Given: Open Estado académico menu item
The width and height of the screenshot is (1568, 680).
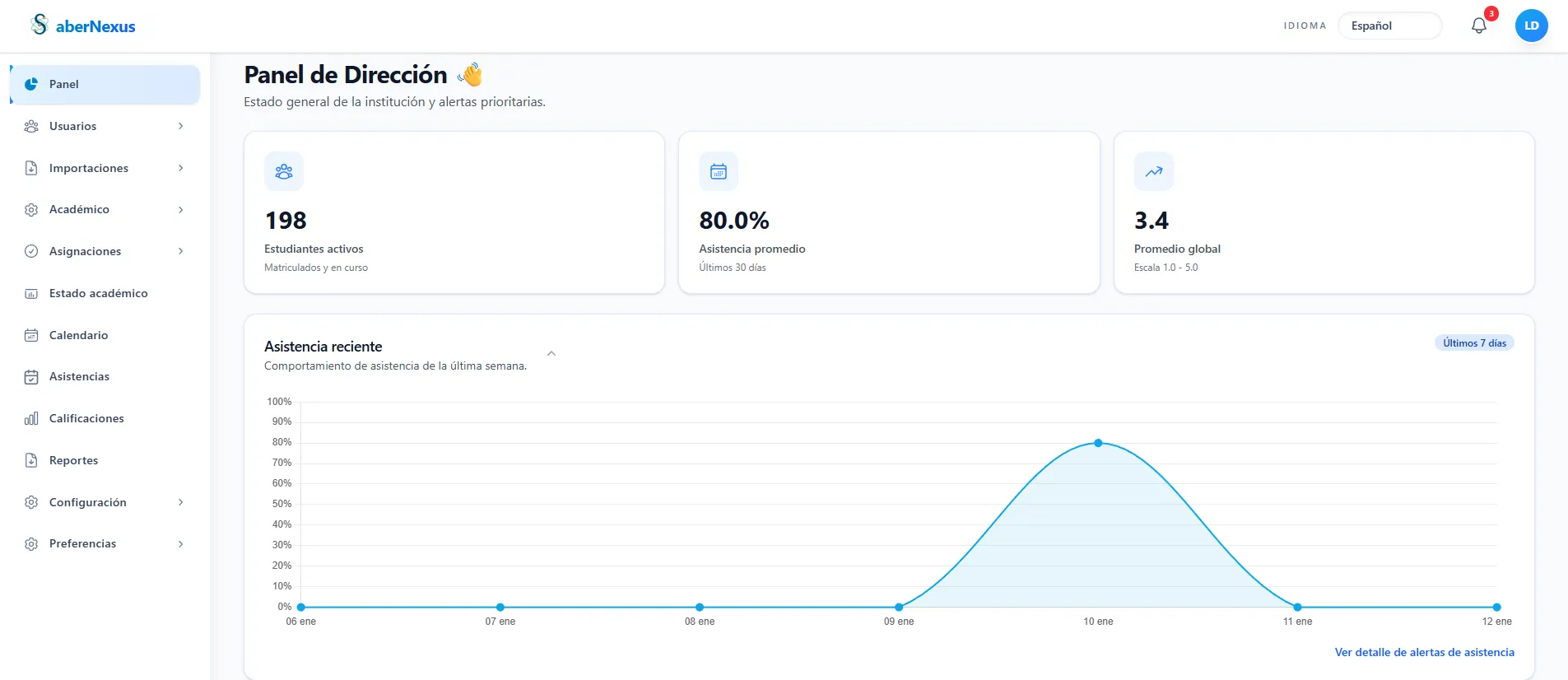Looking at the screenshot, I should pos(105,293).
